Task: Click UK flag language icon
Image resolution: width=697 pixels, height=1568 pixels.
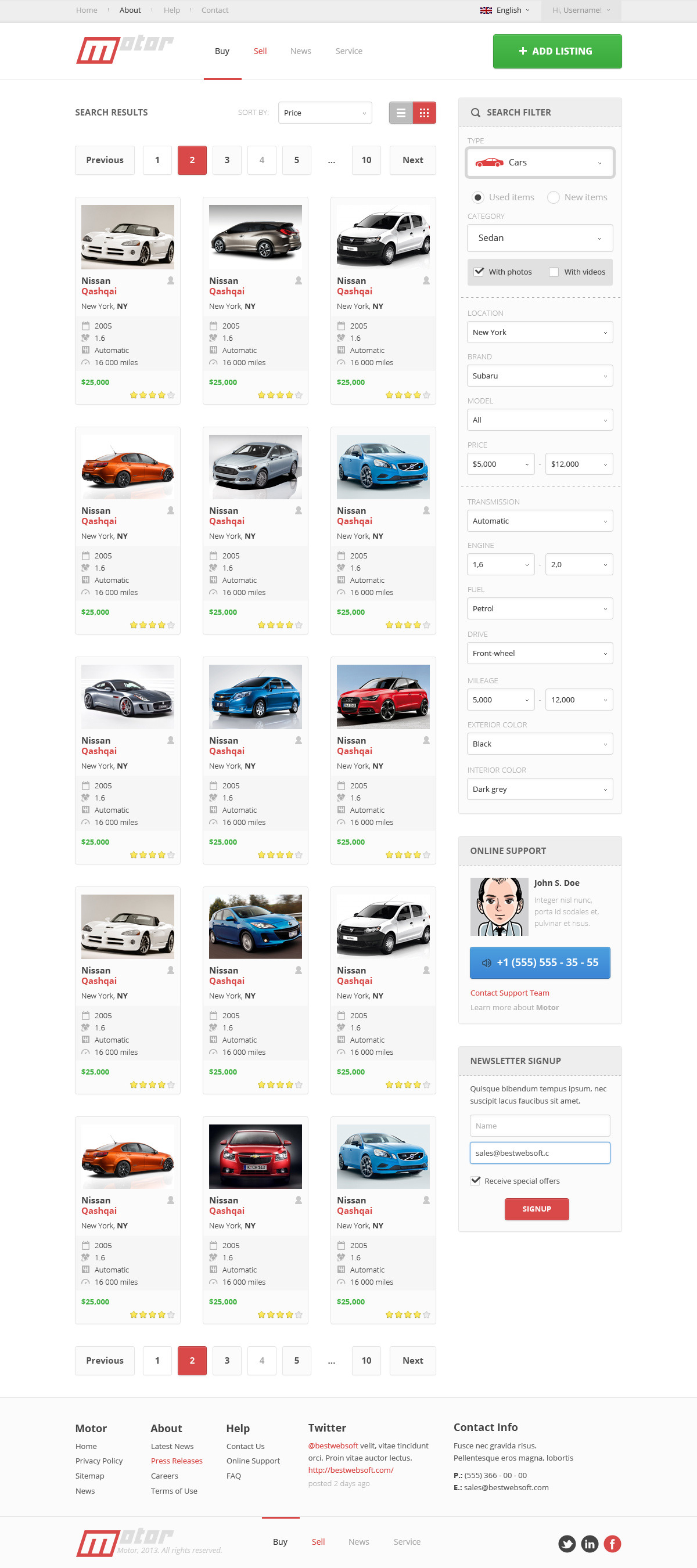Action: (x=486, y=10)
